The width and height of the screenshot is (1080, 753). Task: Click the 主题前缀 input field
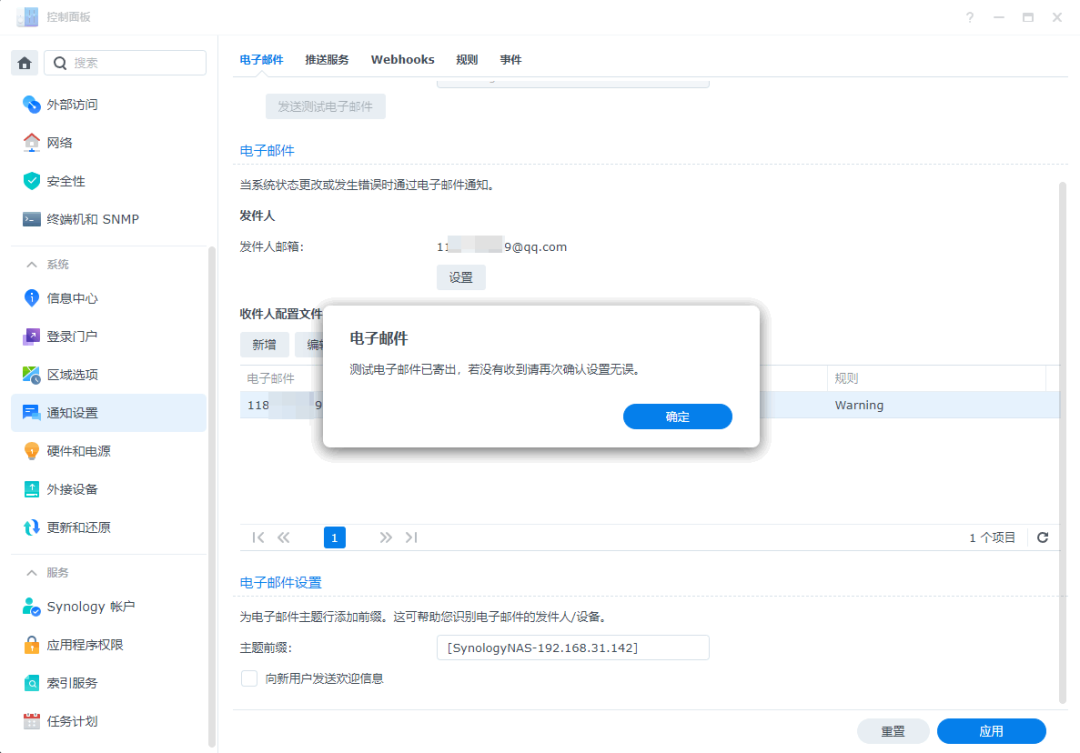tap(572, 647)
